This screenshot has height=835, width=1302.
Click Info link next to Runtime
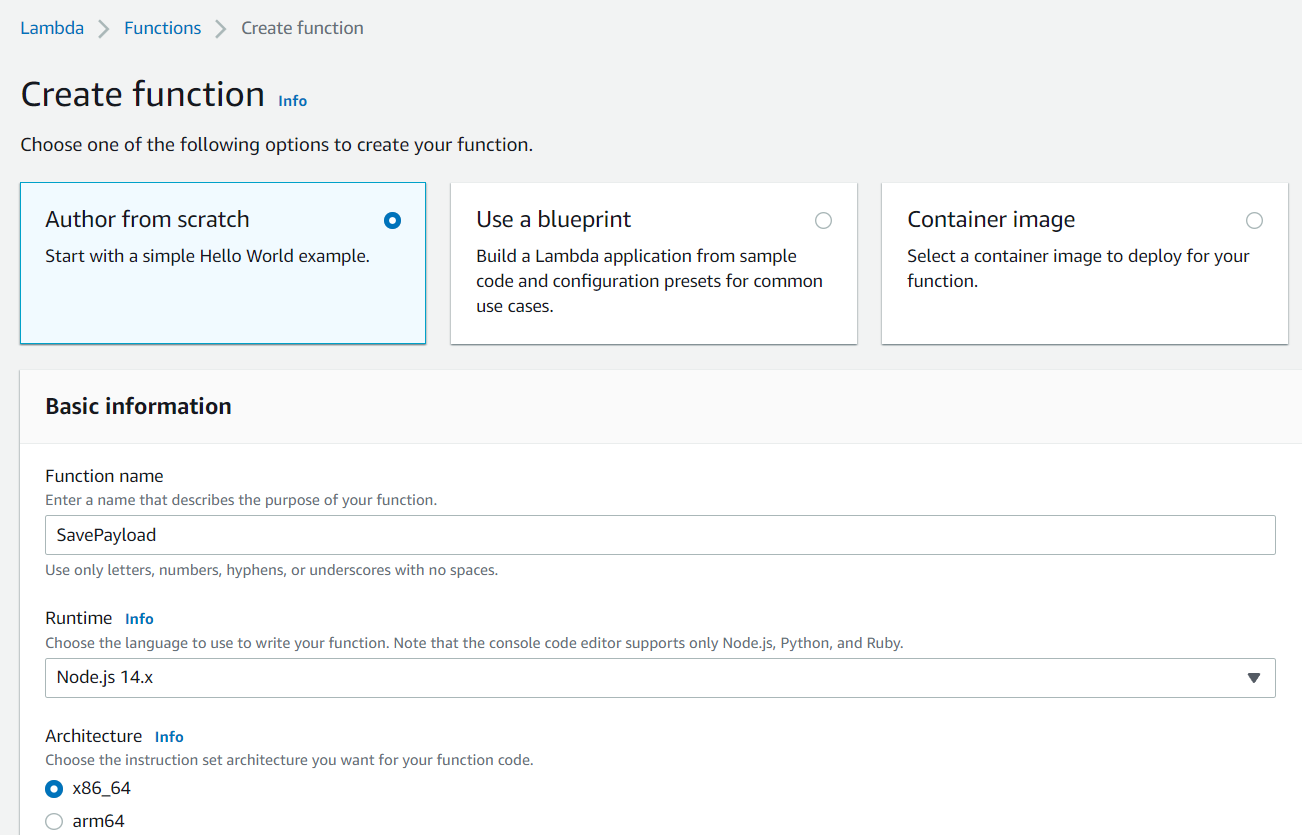coord(139,619)
